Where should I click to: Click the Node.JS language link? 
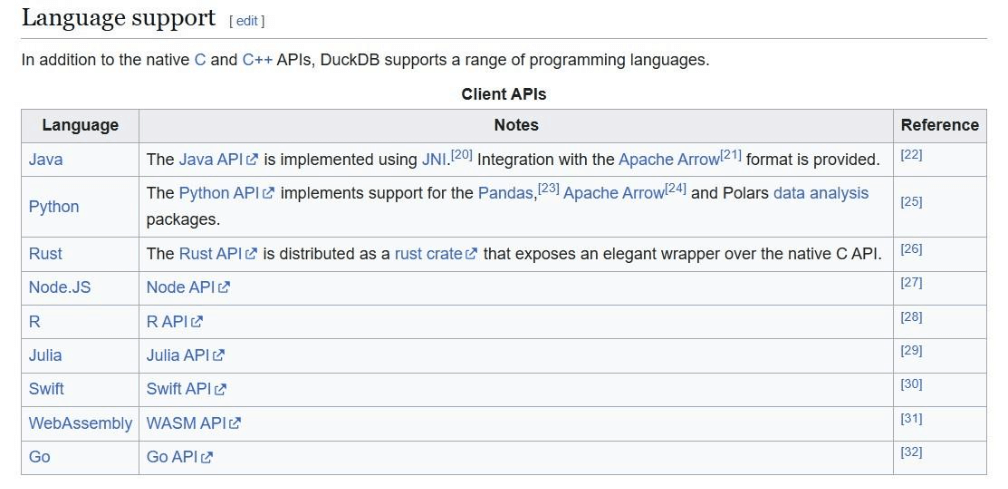[x=60, y=288]
